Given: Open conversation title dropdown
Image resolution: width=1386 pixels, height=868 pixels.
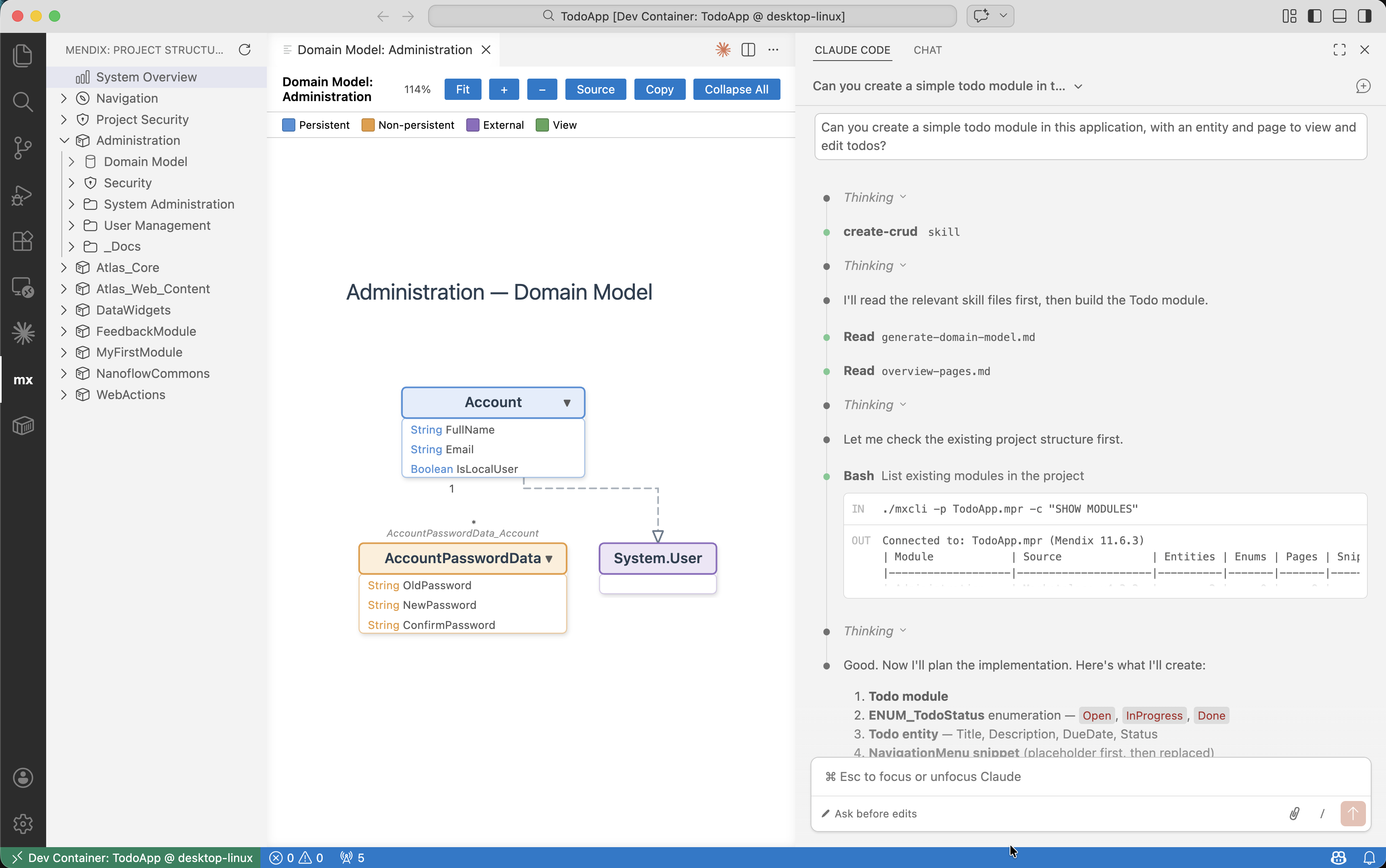Looking at the screenshot, I should click(x=1078, y=86).
